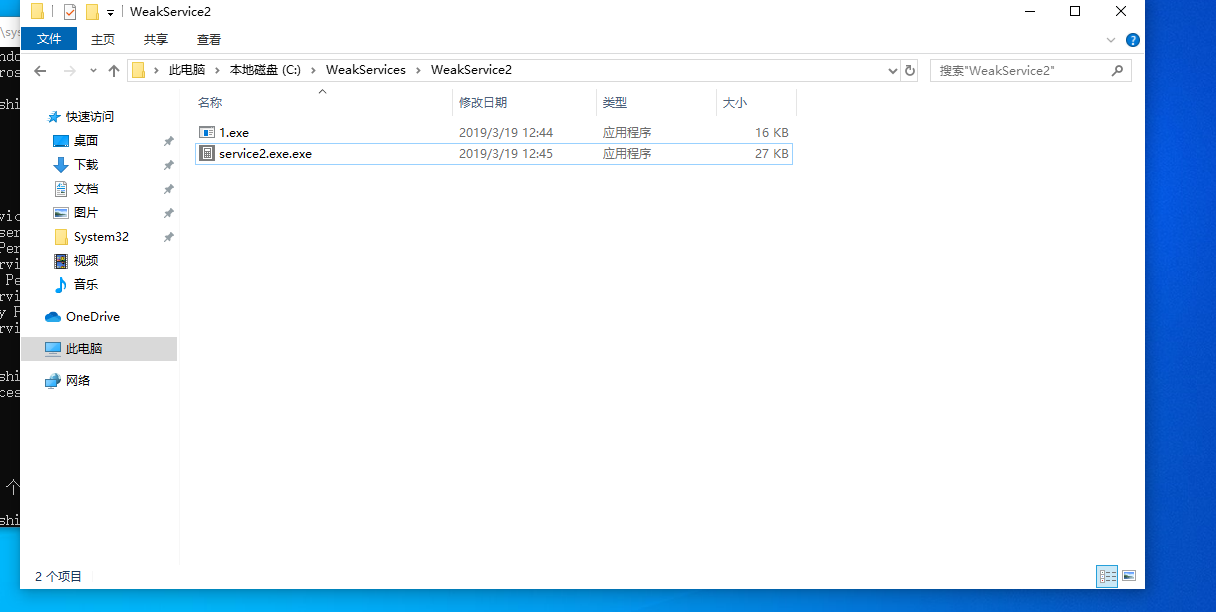Screen dimensions: 1216x612
Task: Switch to large icons view layout
Action: point(1129,576)
